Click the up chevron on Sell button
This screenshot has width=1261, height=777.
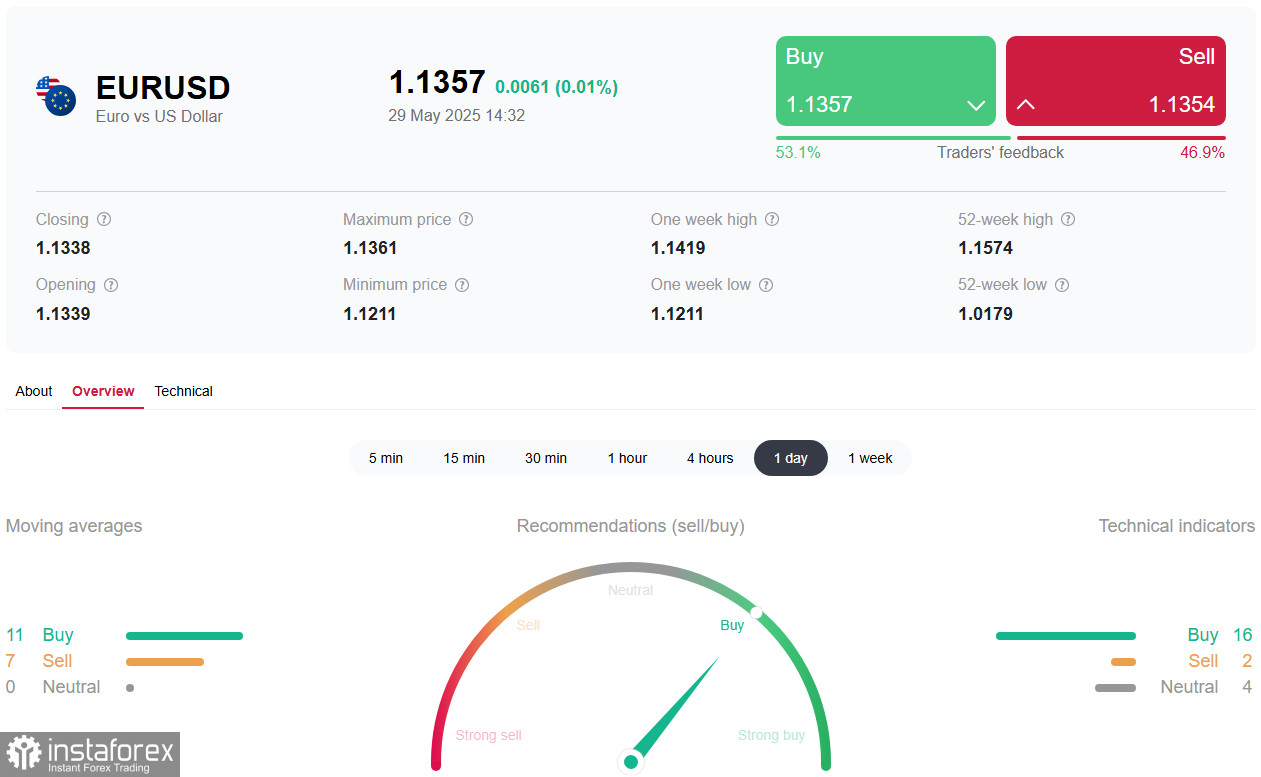(1026, 104)
